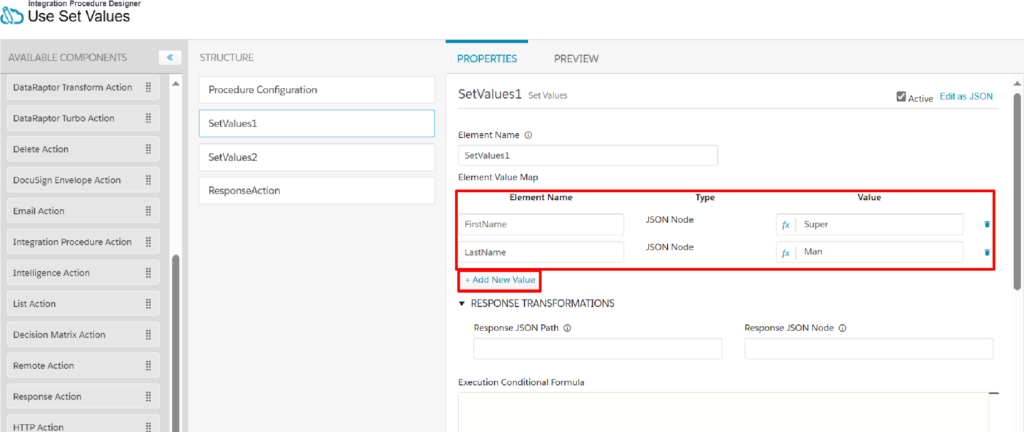
Task: Open formula editor for LastName value
Action: click(x=786, y=253)
